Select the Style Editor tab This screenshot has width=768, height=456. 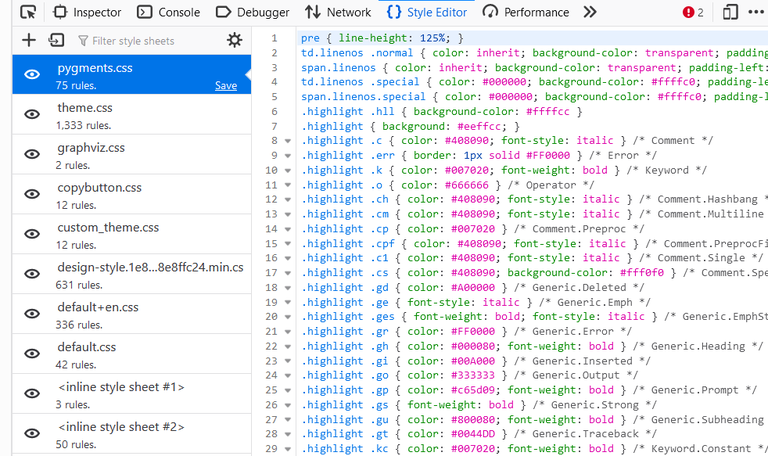427,12
